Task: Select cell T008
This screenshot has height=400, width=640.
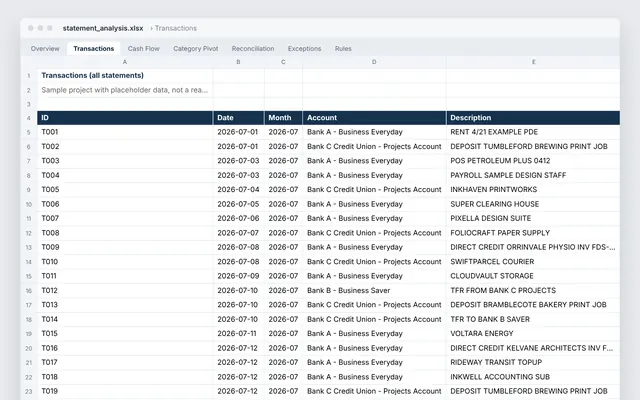Action: tap(124, 233)
